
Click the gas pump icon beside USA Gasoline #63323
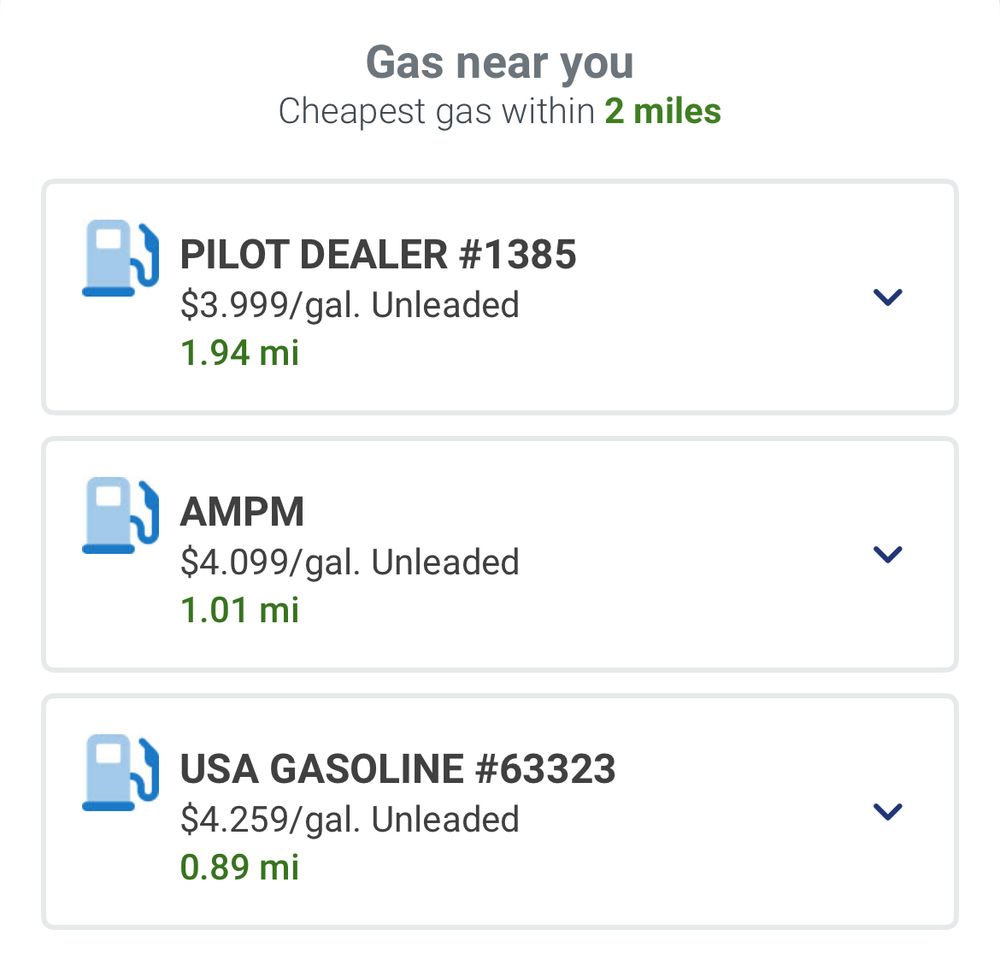pyautogui.click(x=121, y=772)
